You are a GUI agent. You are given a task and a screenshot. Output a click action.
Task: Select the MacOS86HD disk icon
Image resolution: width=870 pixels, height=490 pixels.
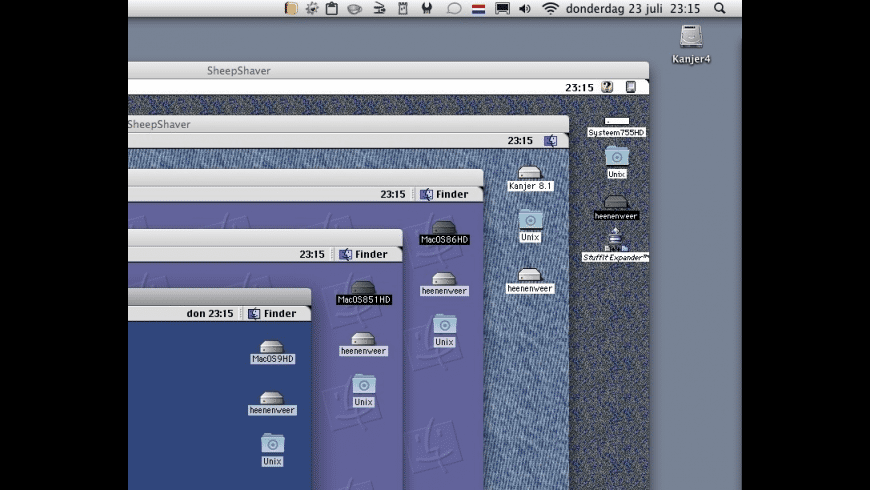tap(444, 229)
